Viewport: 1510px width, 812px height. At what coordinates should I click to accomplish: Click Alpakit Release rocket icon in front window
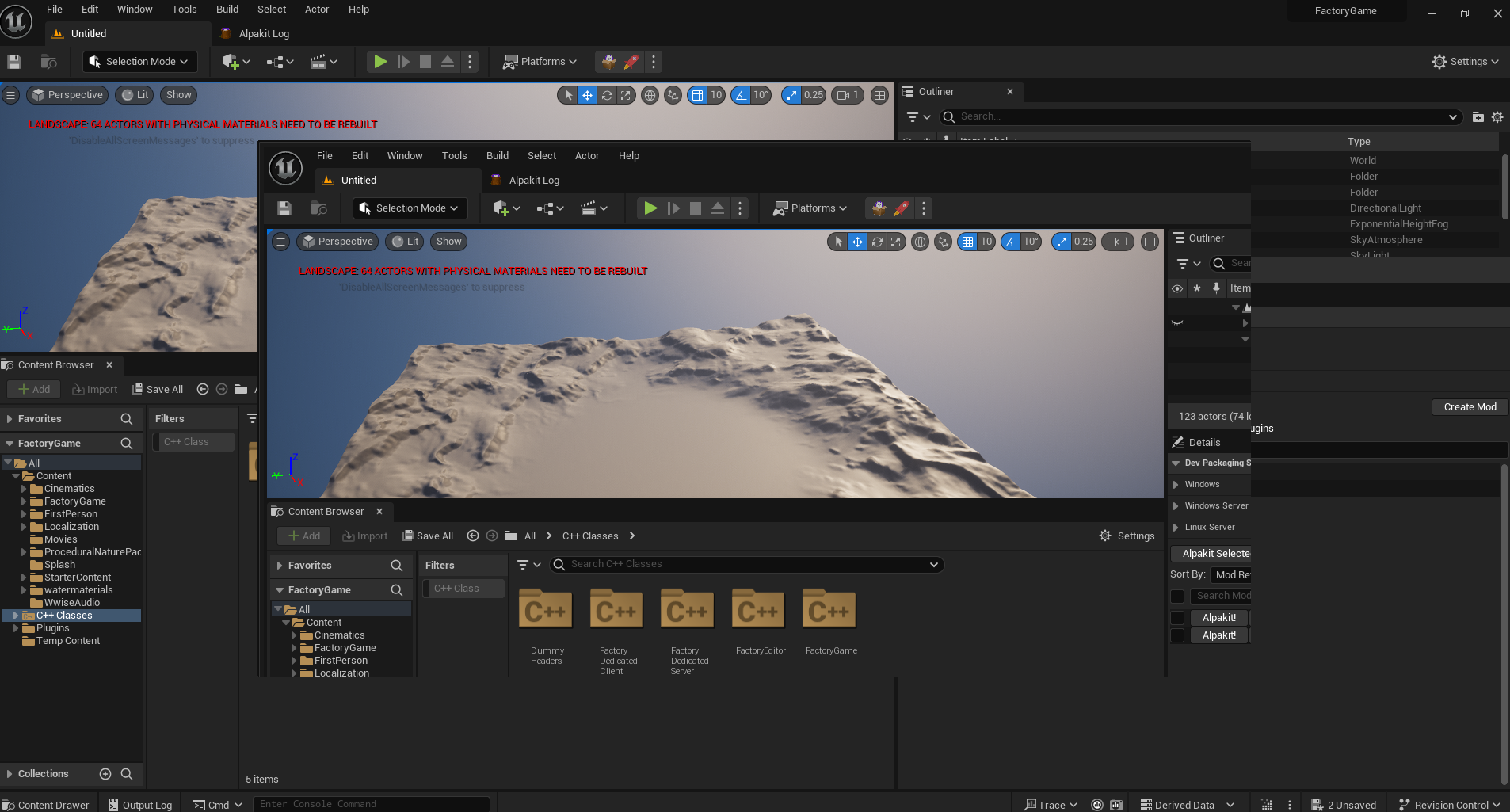coord(902,208)
